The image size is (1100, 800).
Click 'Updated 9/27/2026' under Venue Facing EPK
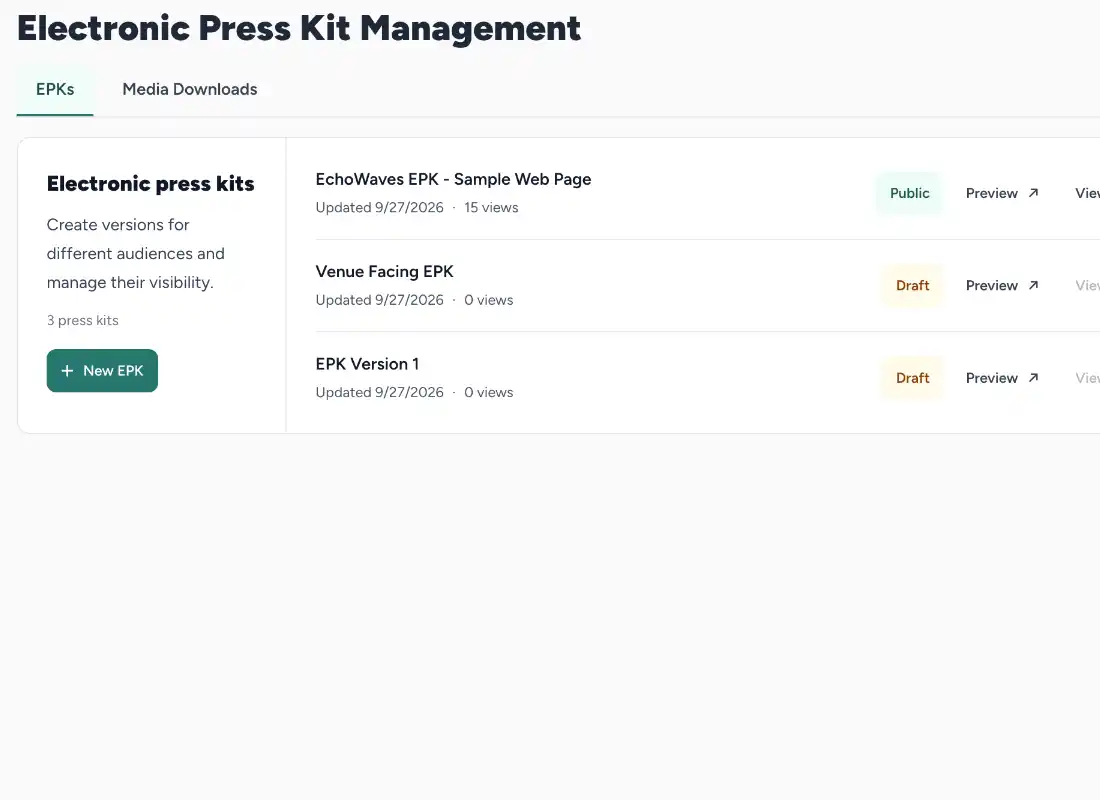click(x=380, y=300)
